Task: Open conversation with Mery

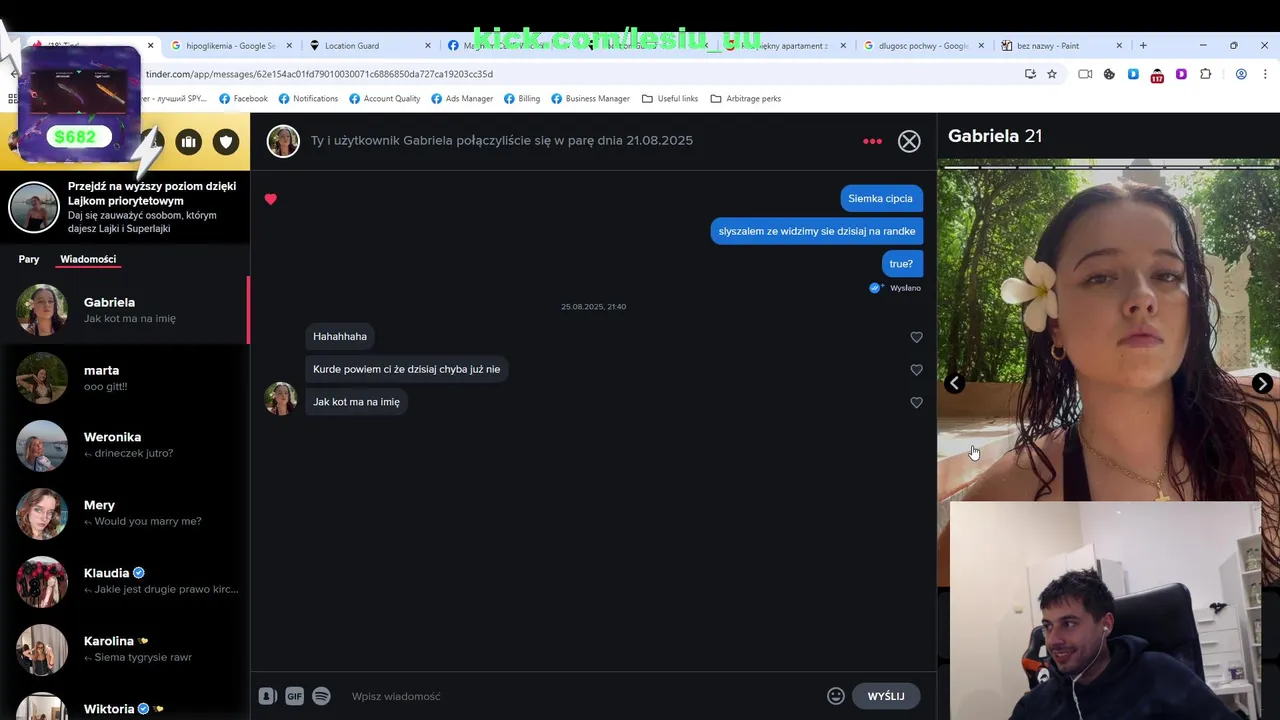Action: point(125,513)
